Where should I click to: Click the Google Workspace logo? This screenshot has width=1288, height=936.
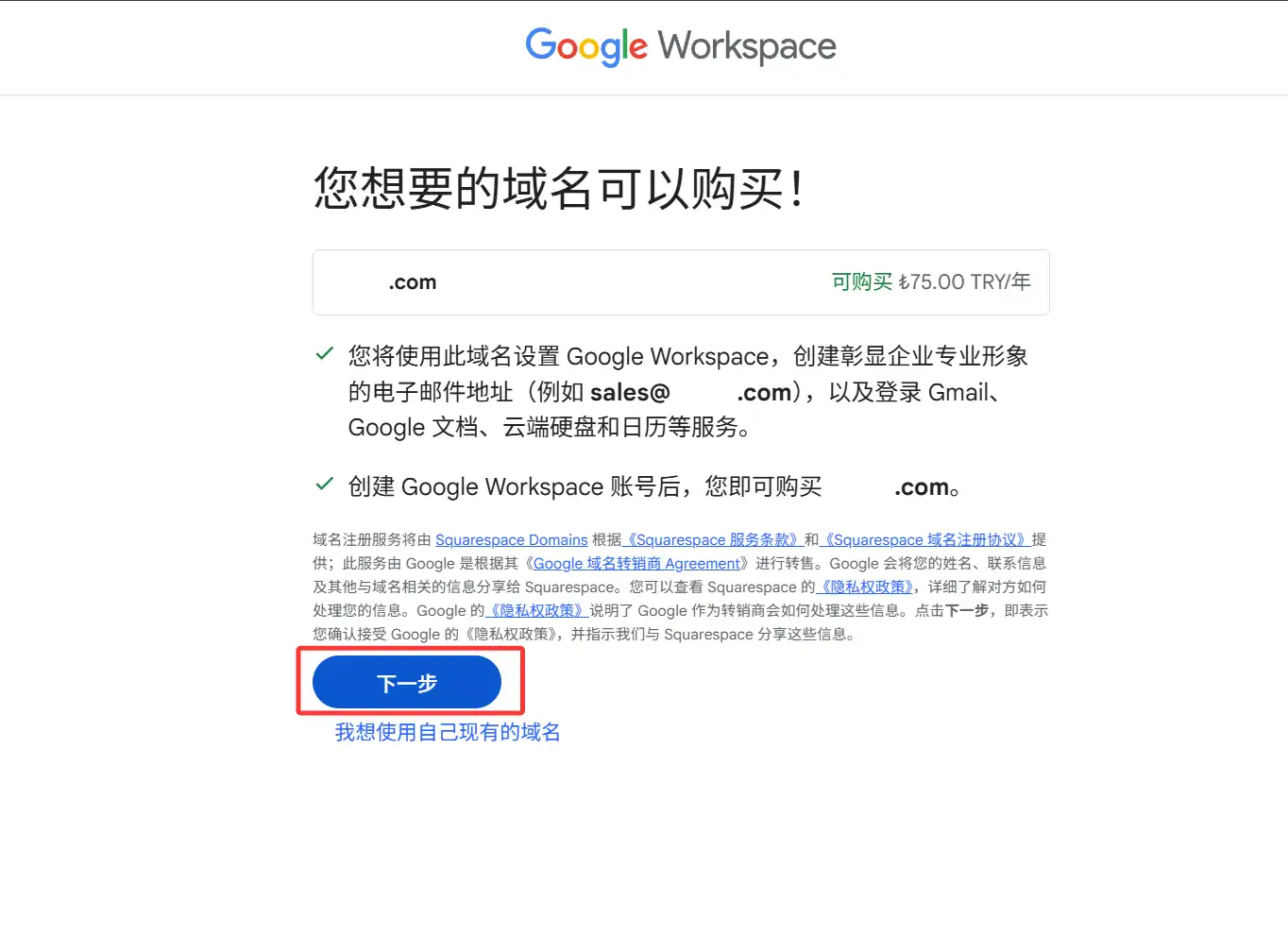tap(681, 46)
